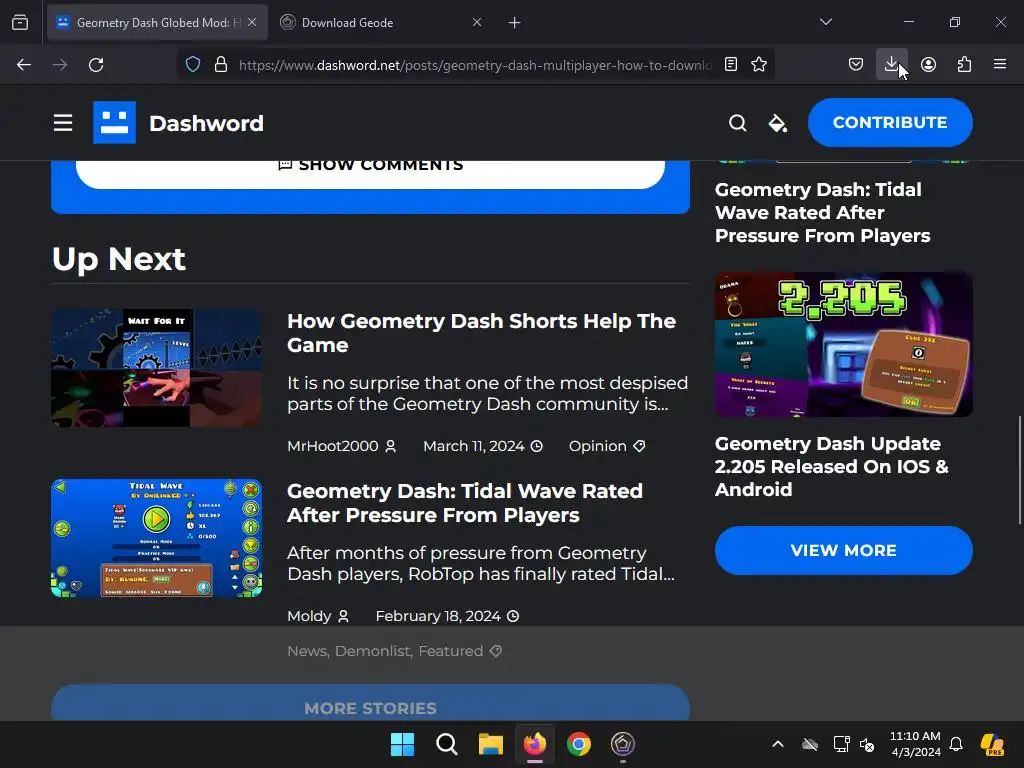Open the Geode app in taskbar
Screen dimensions: 1024x768
tap(623, 744)
